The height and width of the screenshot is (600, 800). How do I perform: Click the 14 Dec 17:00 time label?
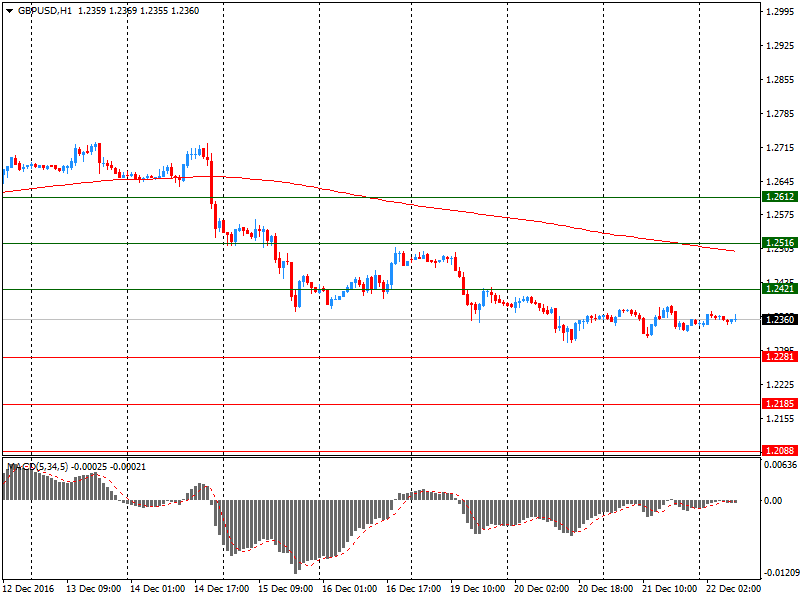point(221,589)
